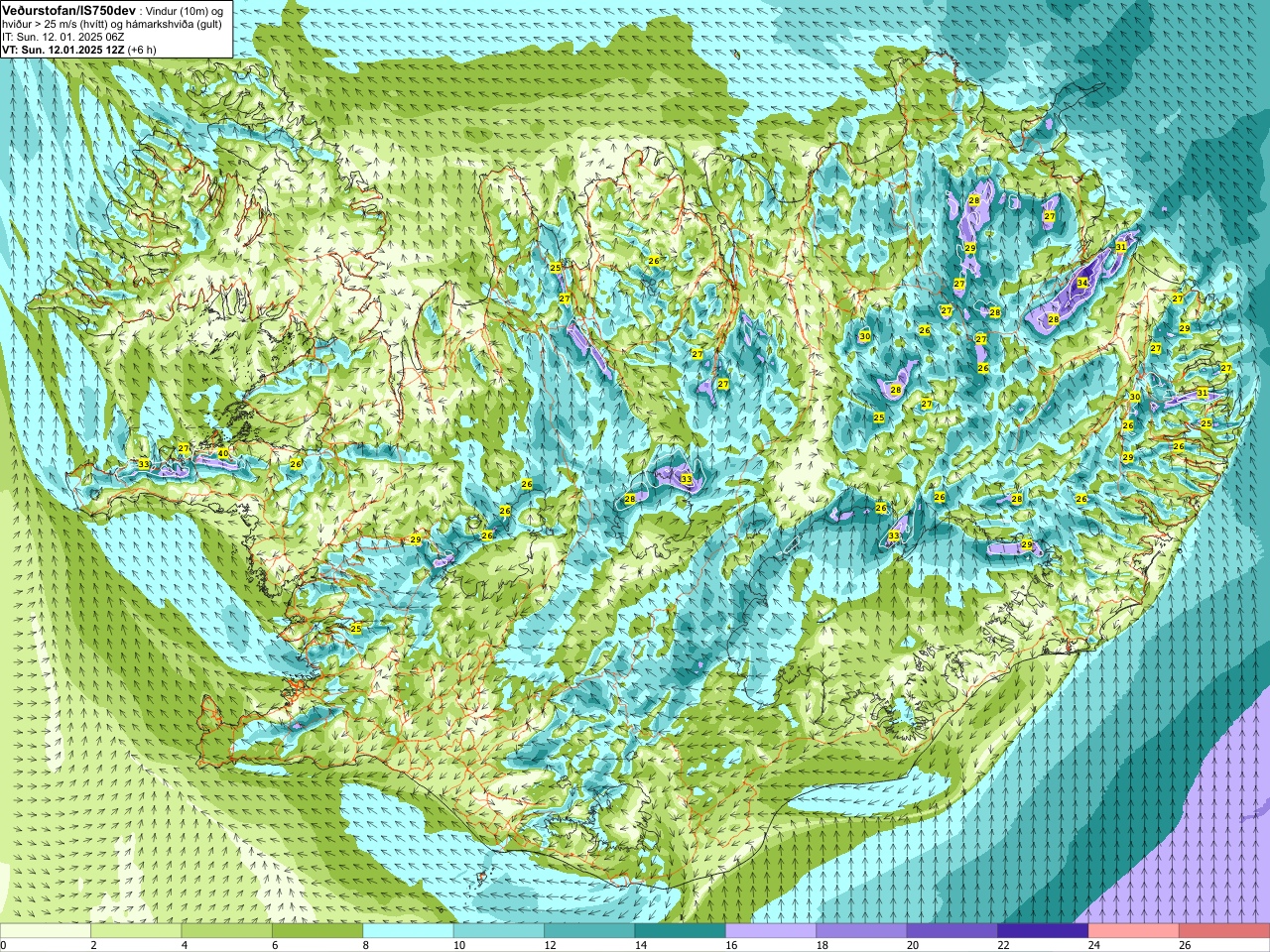Viewport: 1270px width, 952px height.
Task: Click the title text "Veðurstofan/IS750dev"
Action: 68,10
